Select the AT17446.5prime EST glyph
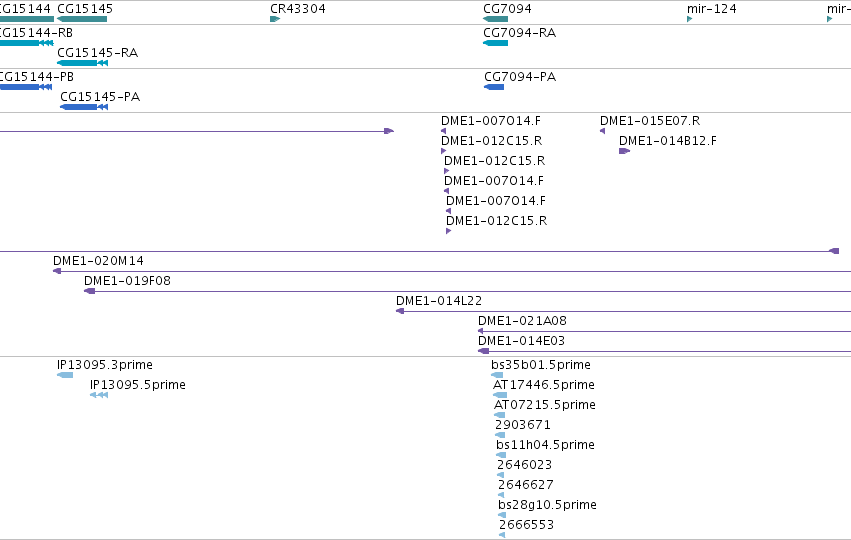Image resolution: width=851 pixels, height=540 pixels. pyautogui.click(x=500, y=395)
